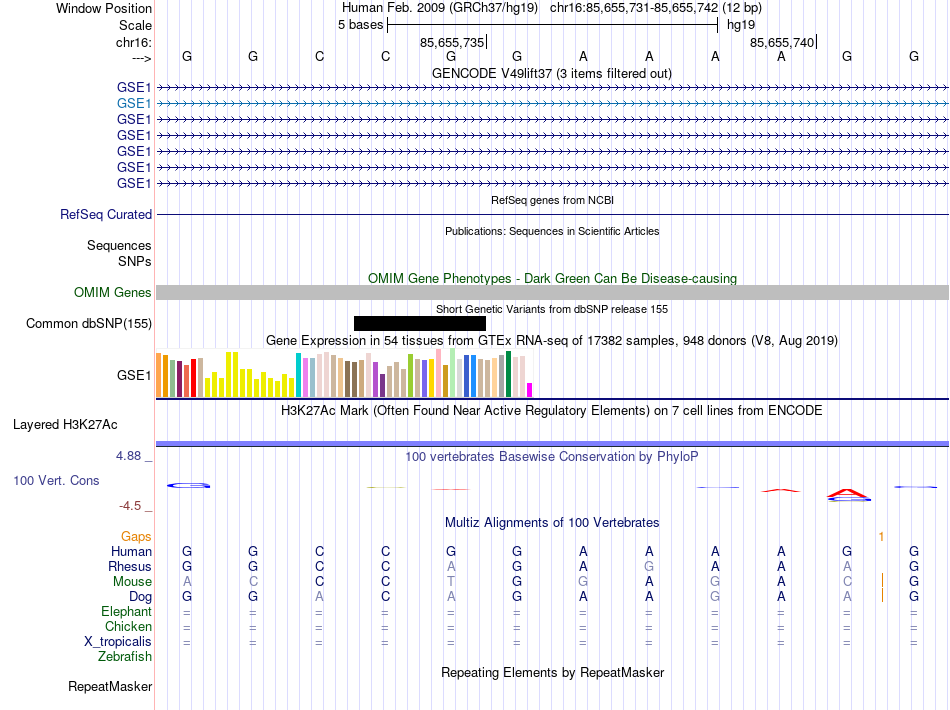
Task: Click the magenta last GTEx expression bar
Action: tap(530, 390)
